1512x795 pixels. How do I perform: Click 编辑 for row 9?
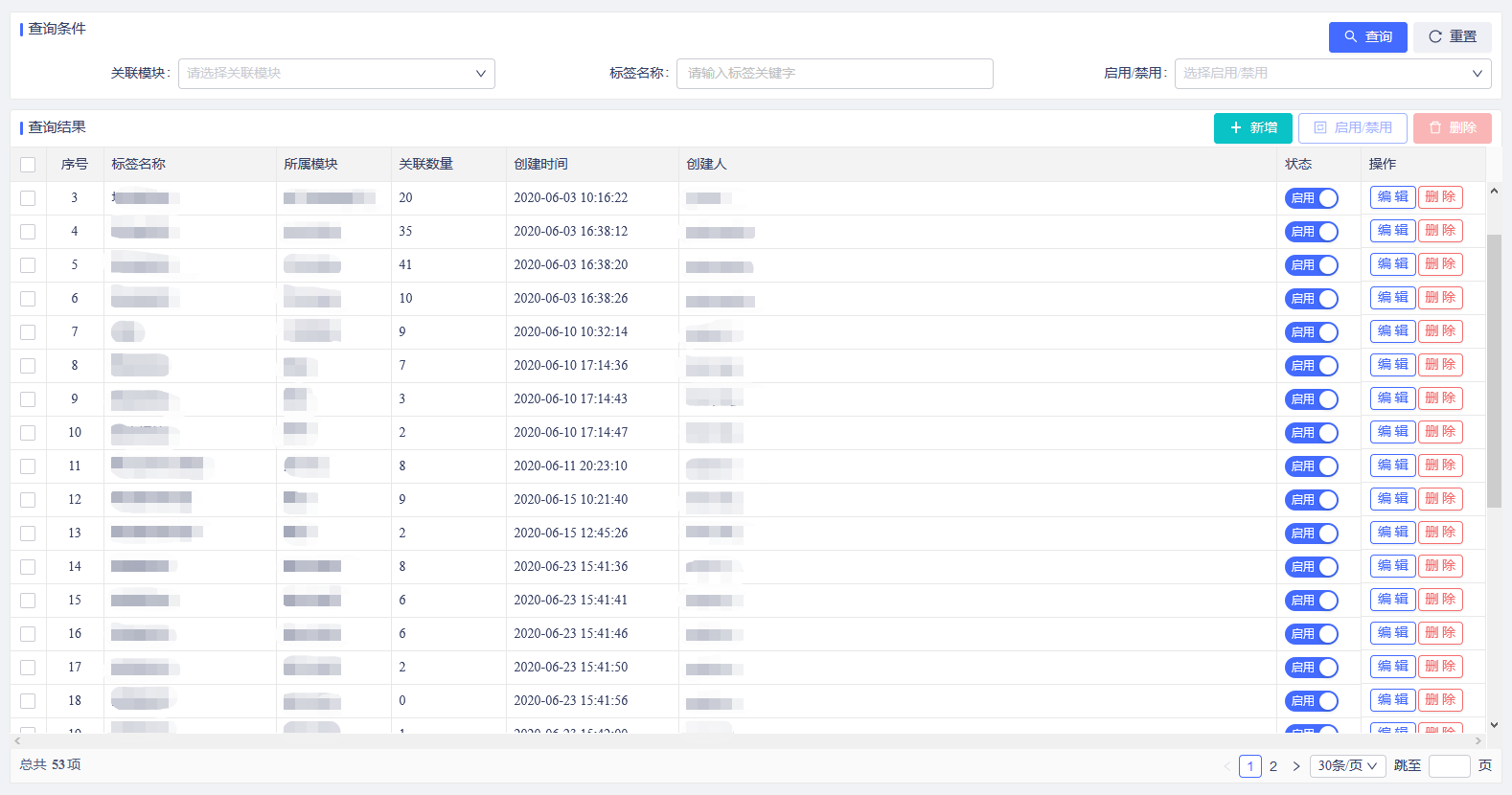tap(1392, 398)
